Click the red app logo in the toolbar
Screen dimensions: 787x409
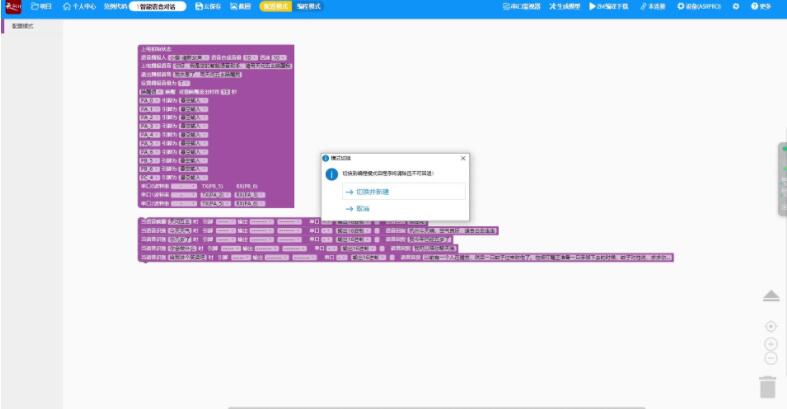point(13,7)
